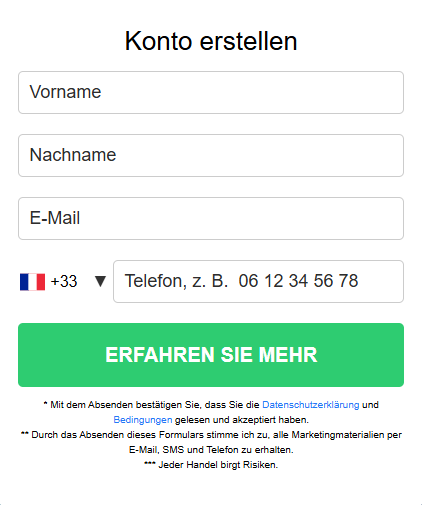The width and height of the screenshot is (422, 505).
Task: Open the country code dropdown arrow
Action: click(100, 281)
